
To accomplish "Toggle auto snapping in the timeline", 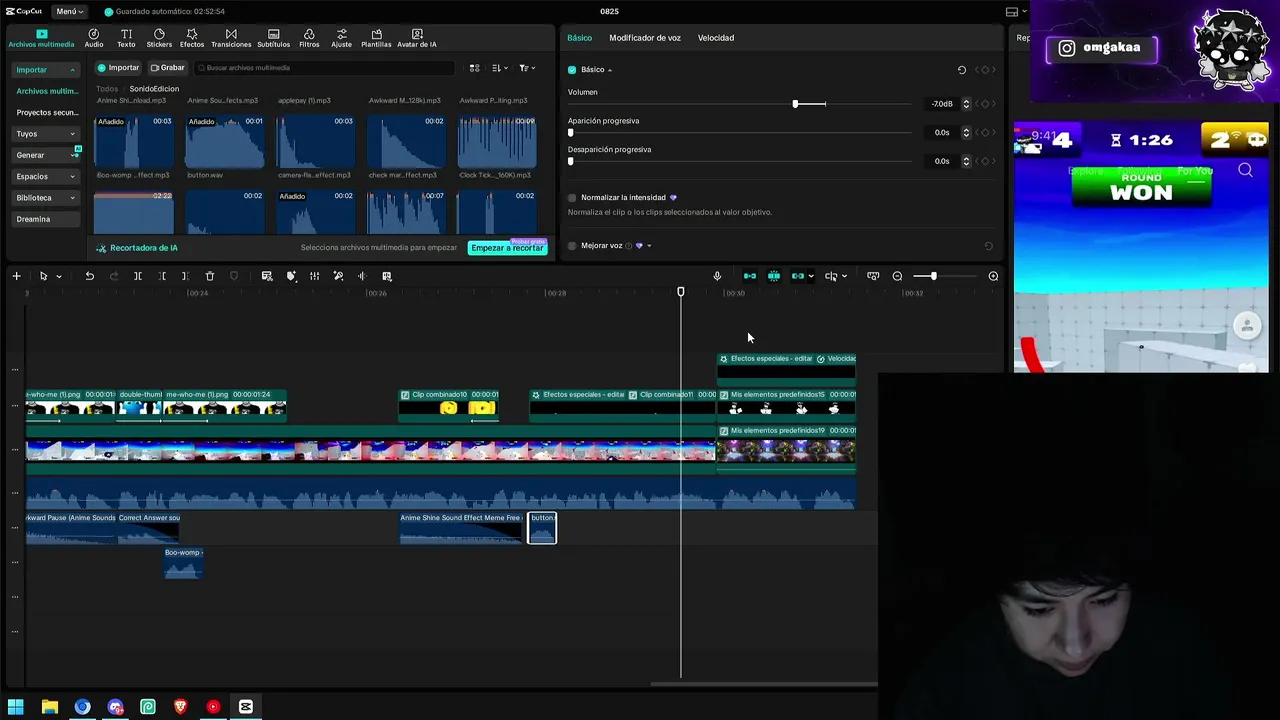I will [774, 276].
